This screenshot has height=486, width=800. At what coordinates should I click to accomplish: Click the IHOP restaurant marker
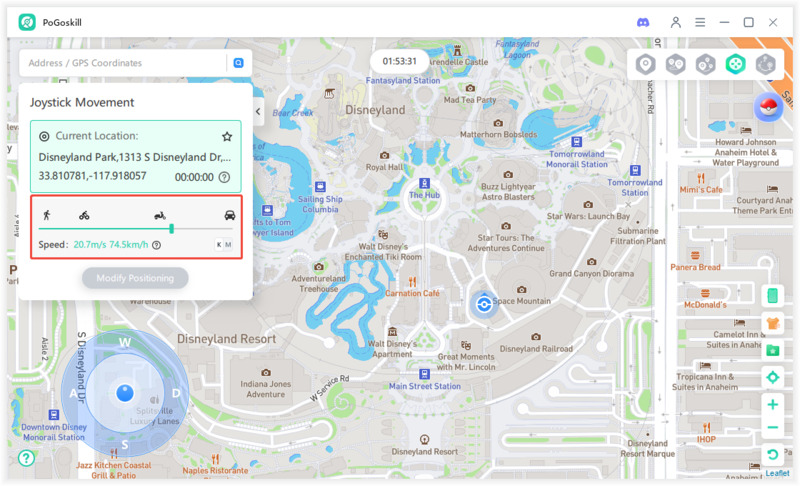click(706, 427)
